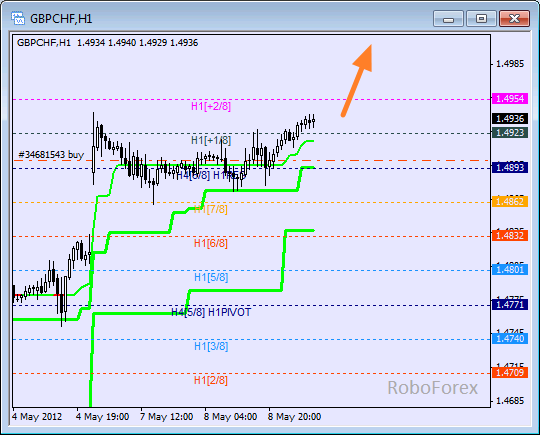Click the red 1.4832 price tag
This screenshot has height=435, width=540.
[510, 236]
